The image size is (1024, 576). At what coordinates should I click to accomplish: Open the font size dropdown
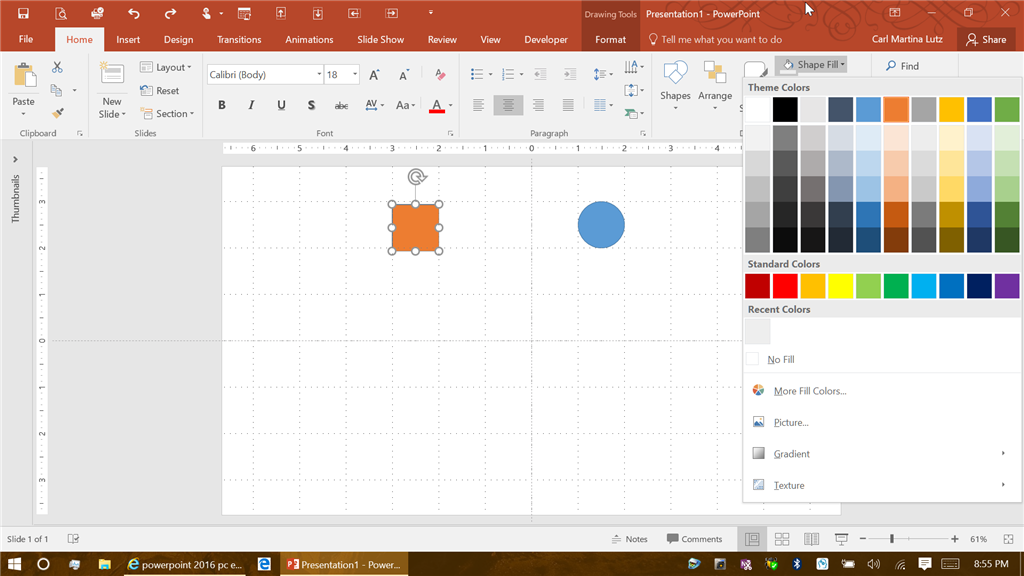355,74
